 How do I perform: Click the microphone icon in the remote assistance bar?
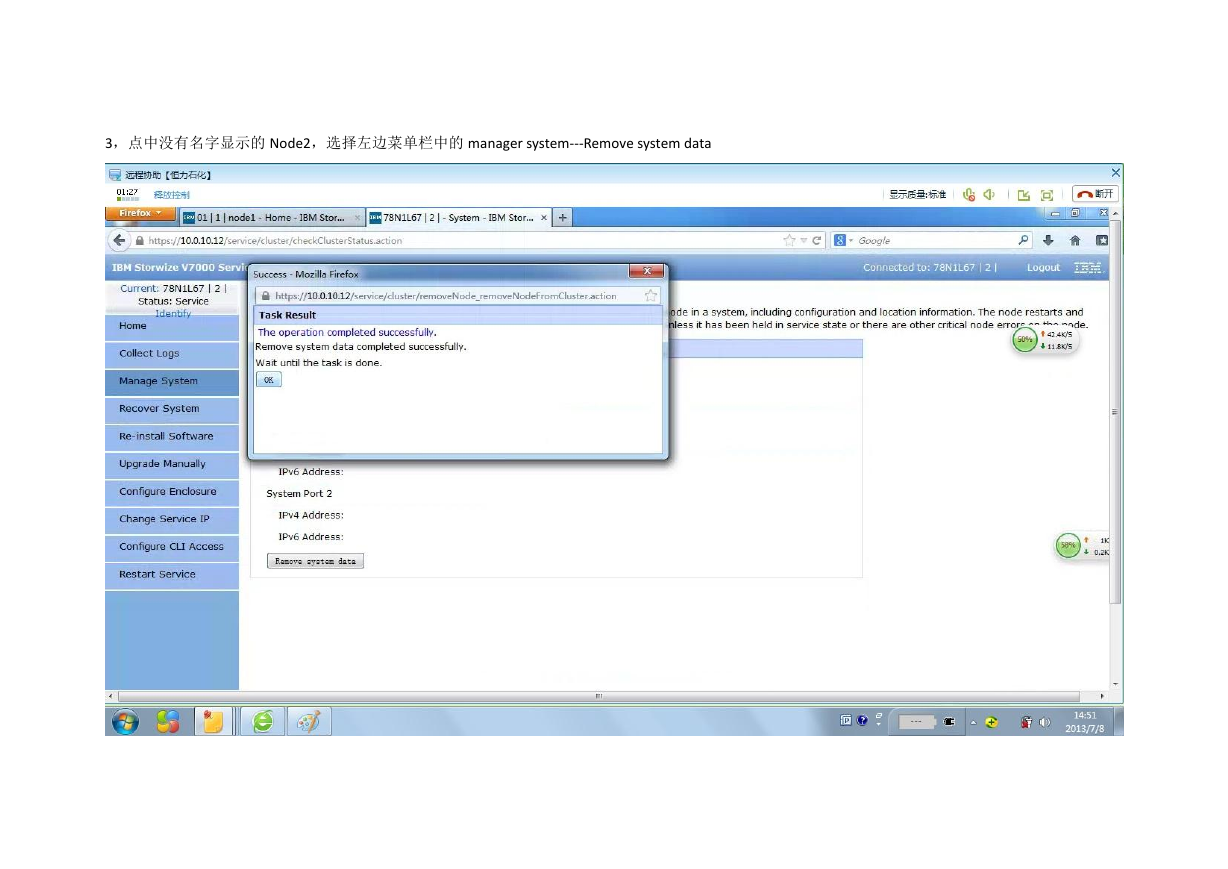[969, 194]
